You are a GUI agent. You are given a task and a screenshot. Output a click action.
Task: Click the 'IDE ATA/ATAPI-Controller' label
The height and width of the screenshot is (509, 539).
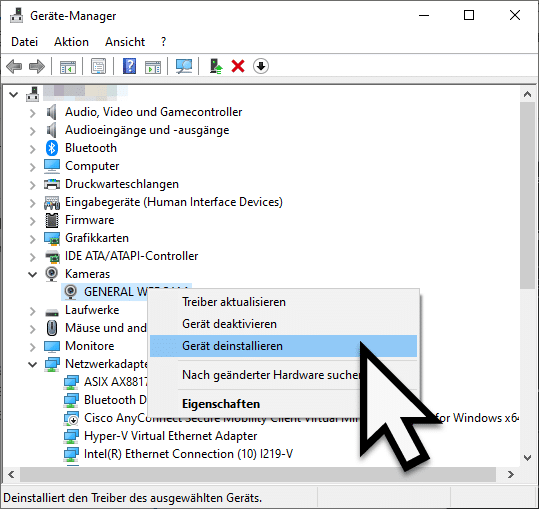tap(132, 256)
